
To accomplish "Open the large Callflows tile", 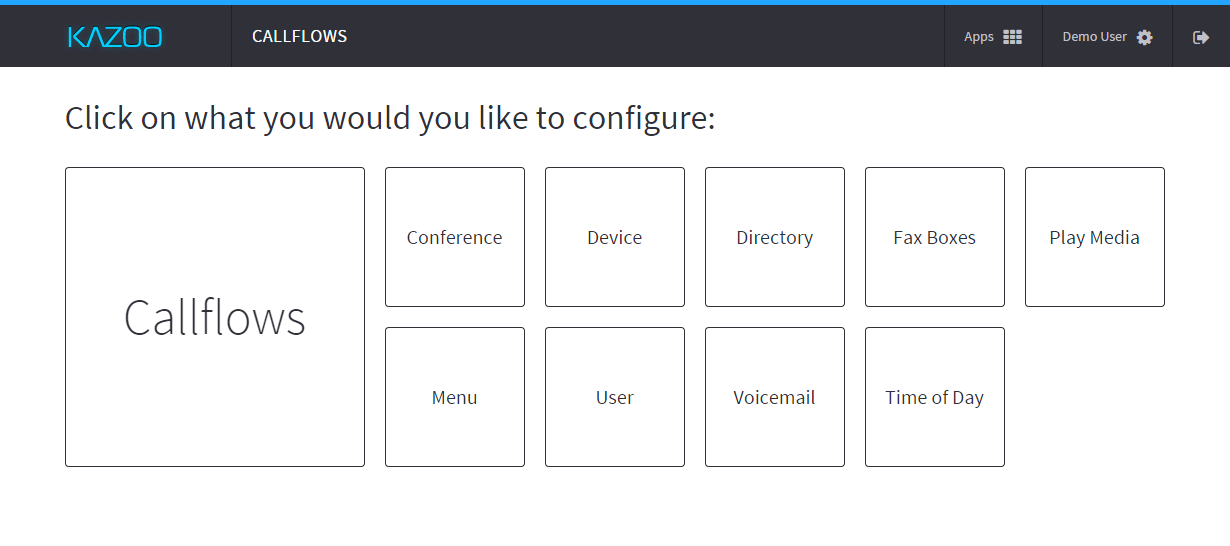I will tap(215, 317).
